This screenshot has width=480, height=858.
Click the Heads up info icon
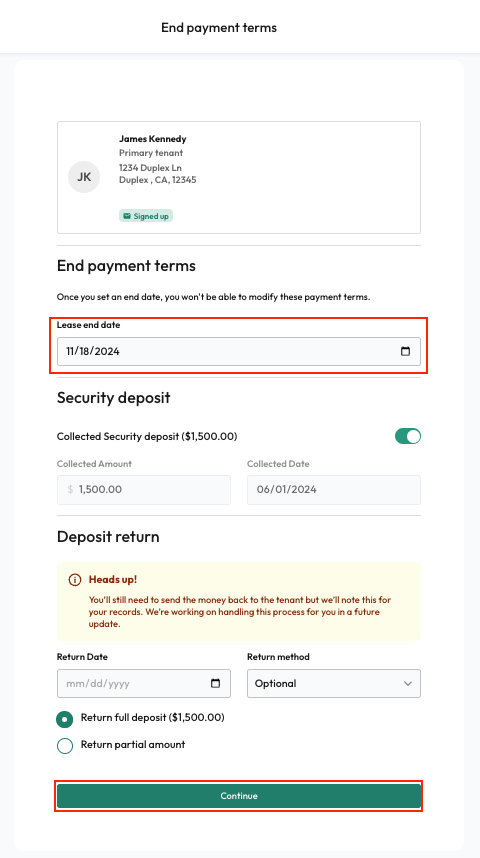pyautogui.click(x=75, y=579)
